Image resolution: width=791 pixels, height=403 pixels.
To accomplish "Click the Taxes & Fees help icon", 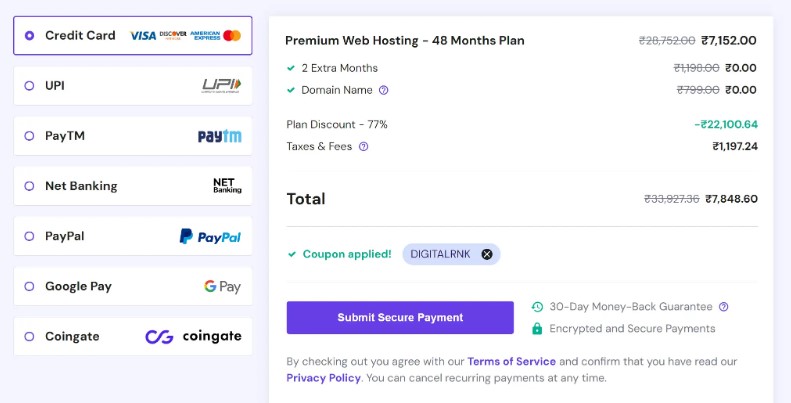I will point(363,147).
